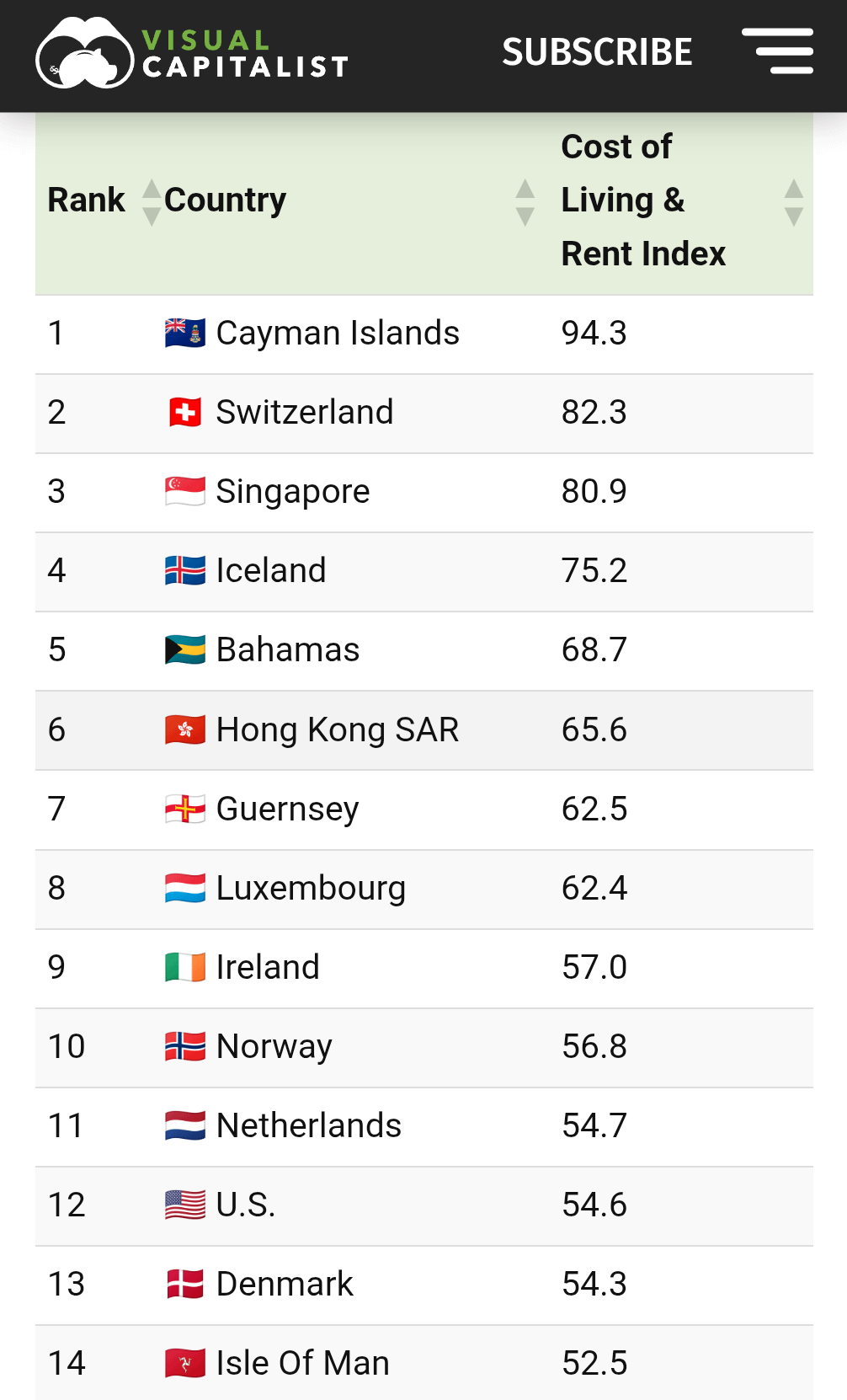Click the Visual Capitalist logo
The image size is (847, 1400).
192,53
